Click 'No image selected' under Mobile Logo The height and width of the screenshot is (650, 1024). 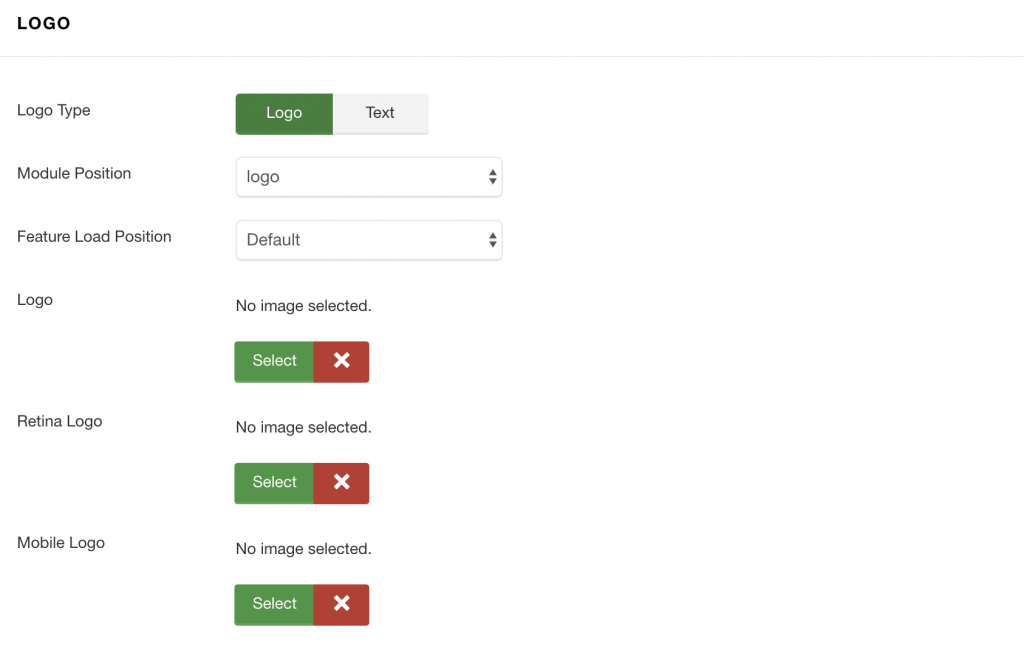pyautogui.click(x=302, y=548)
